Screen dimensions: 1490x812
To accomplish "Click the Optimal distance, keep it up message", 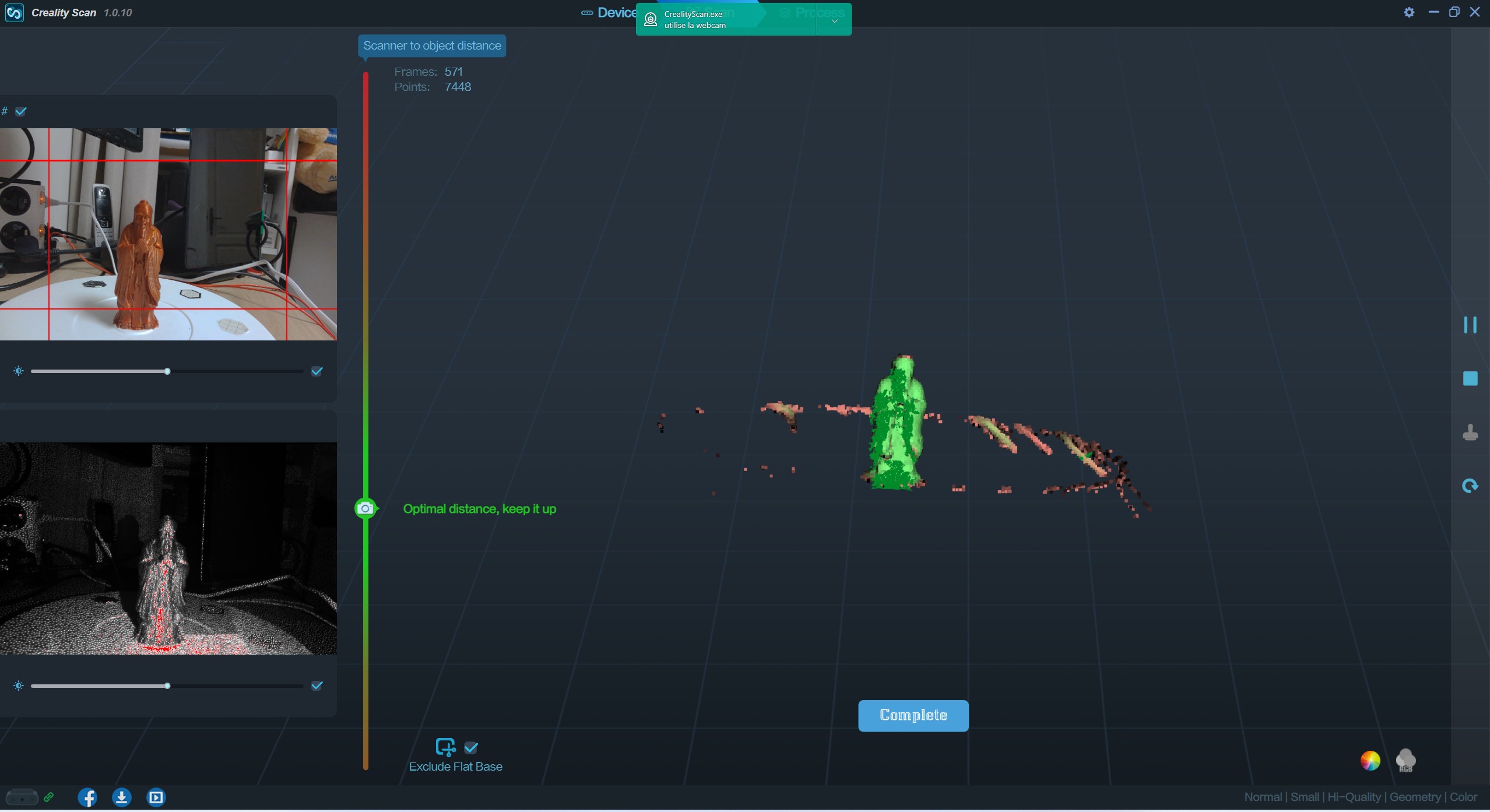I will [x=480, y=509].
